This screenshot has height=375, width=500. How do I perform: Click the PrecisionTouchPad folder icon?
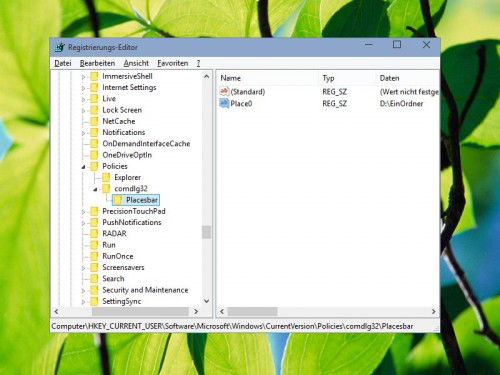[94, 211]
